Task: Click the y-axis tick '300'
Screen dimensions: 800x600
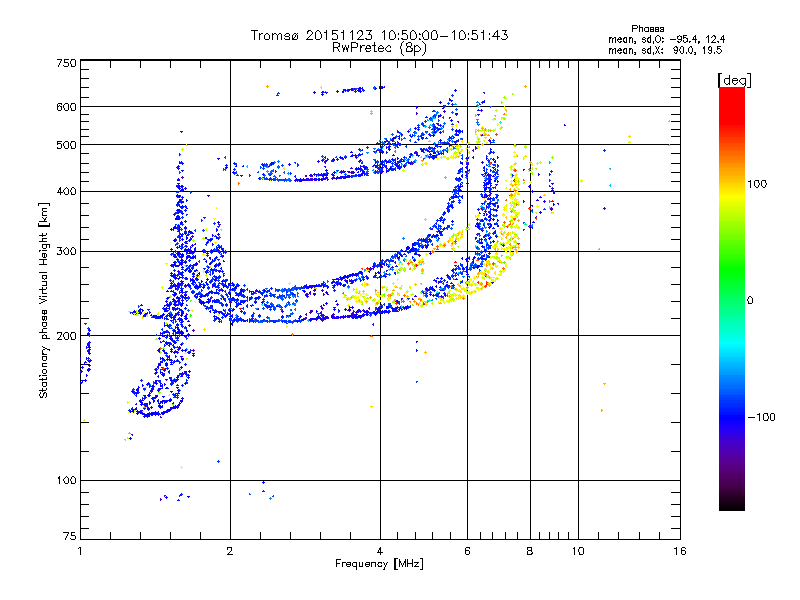Action: pyautogui.click(x=66, y=252)
